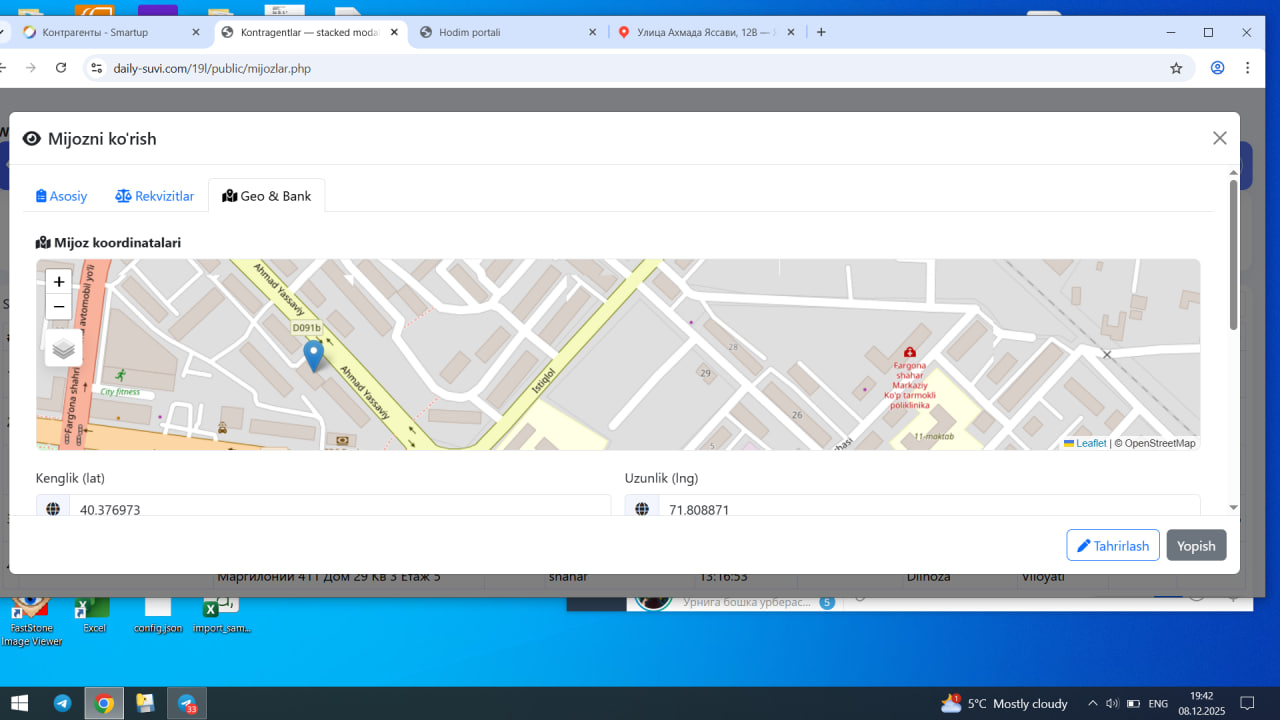Close the Kontragentlar browser tab
This screenshot has height=720, width=1280.
click(x=394, y=32)
